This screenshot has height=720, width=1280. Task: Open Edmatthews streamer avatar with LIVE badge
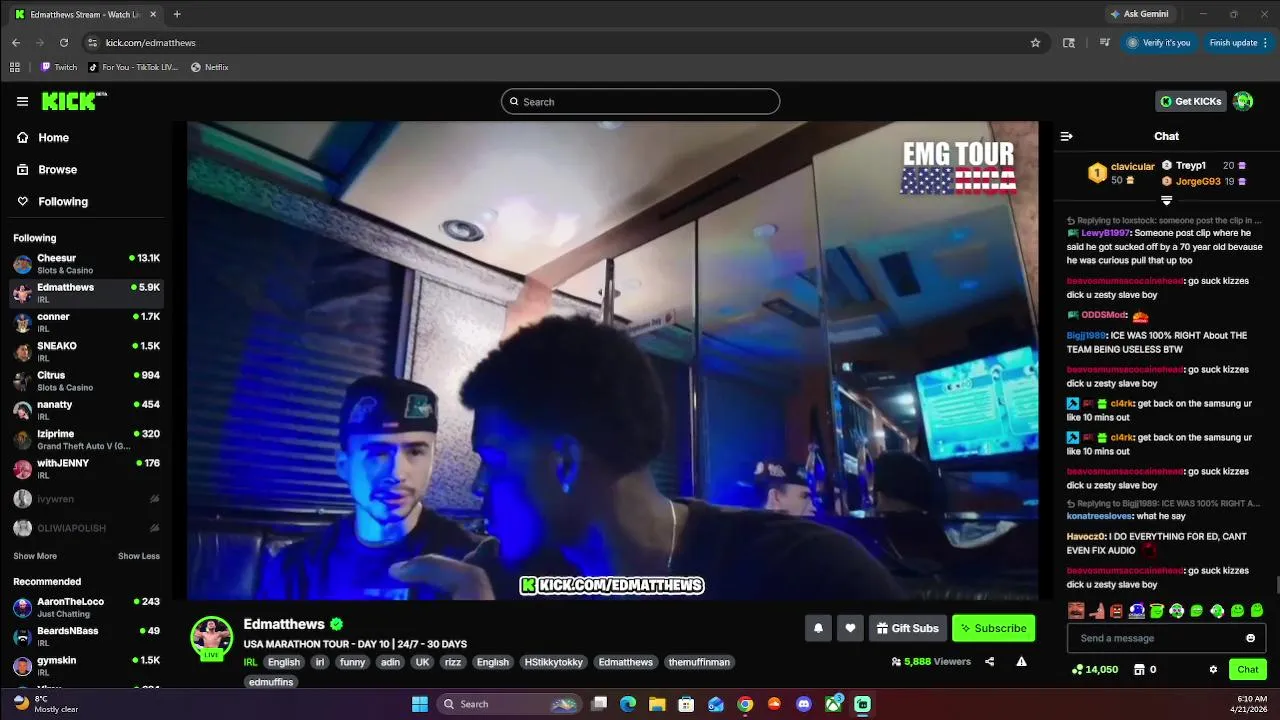(x=211, y=638)
